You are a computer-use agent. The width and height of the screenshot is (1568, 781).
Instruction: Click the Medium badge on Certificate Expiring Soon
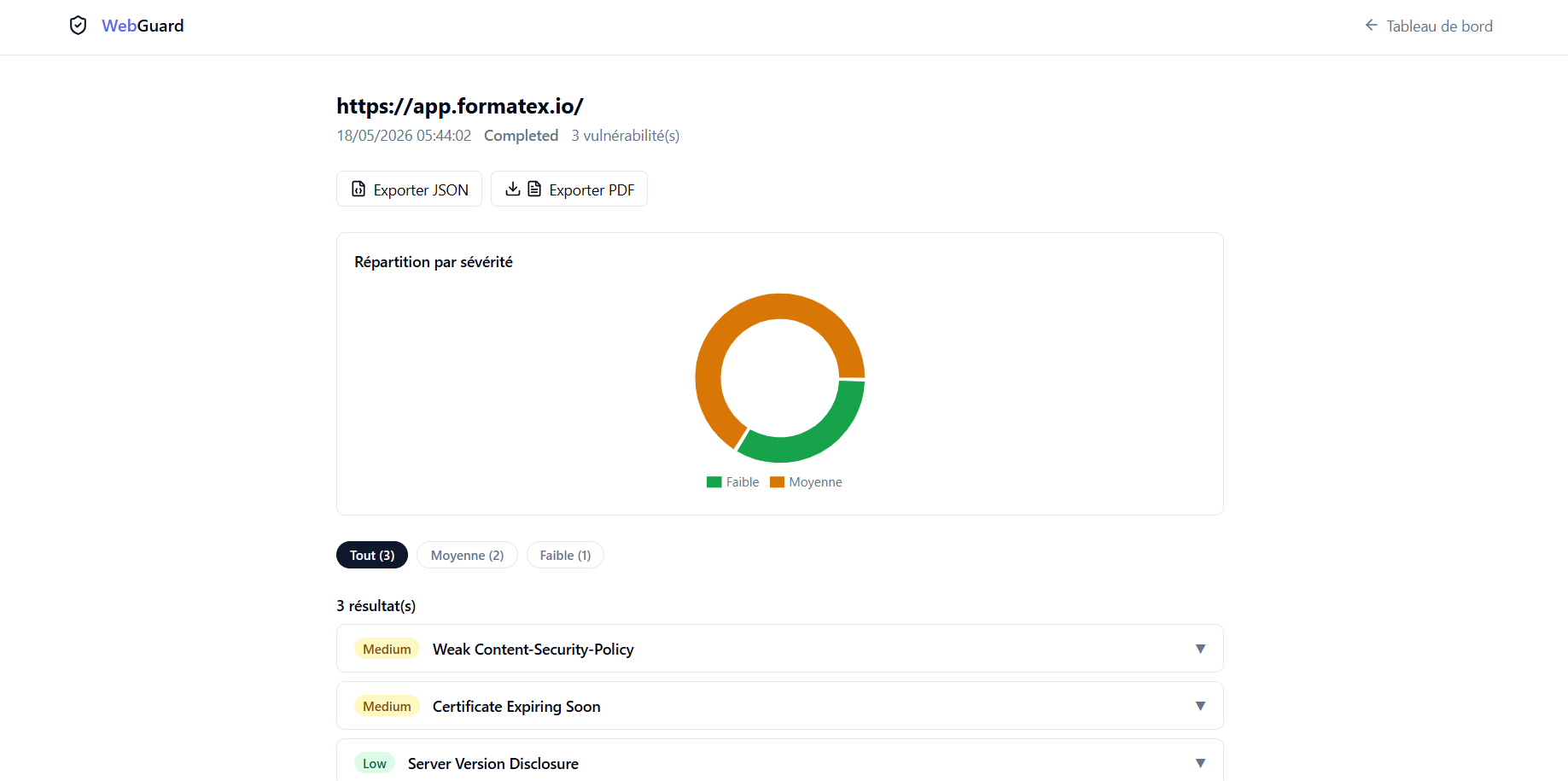(387, 706)
